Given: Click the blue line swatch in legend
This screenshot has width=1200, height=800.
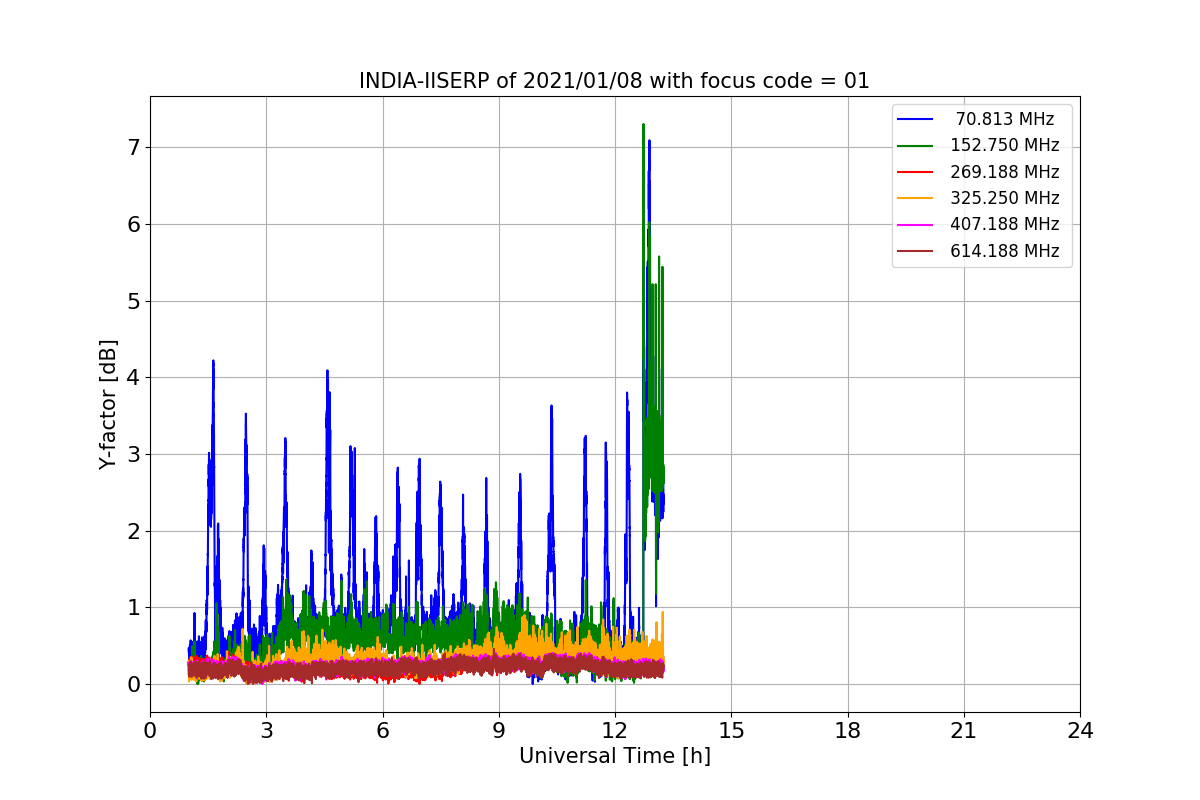Looking at the screenshot, I should tap(915, 119).
